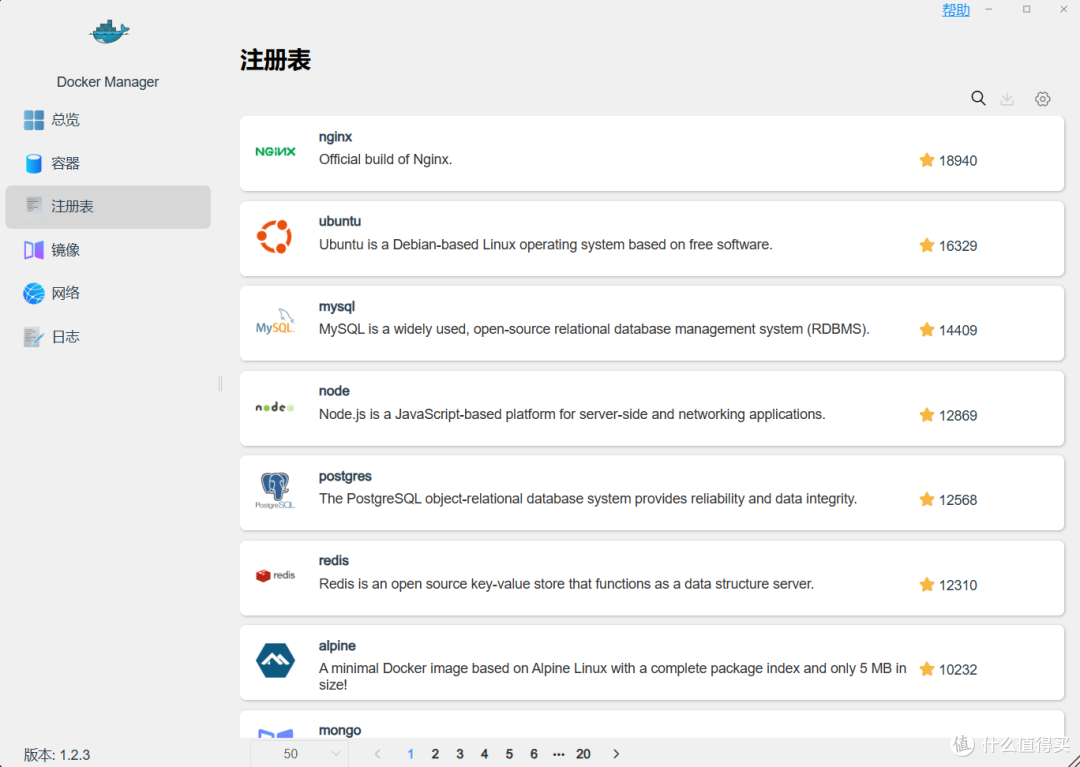
Task: Click the star icon beside 12869
Action: pos(927,414)
